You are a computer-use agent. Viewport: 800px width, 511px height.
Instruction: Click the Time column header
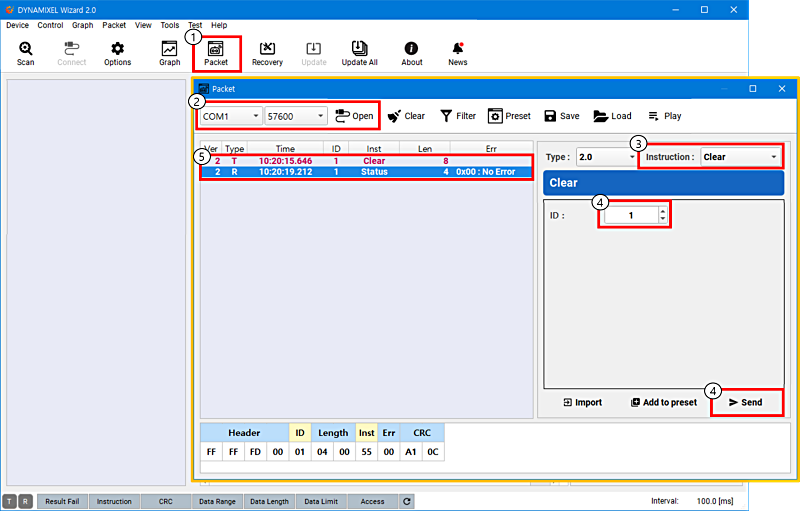click(x=285, y=148)
